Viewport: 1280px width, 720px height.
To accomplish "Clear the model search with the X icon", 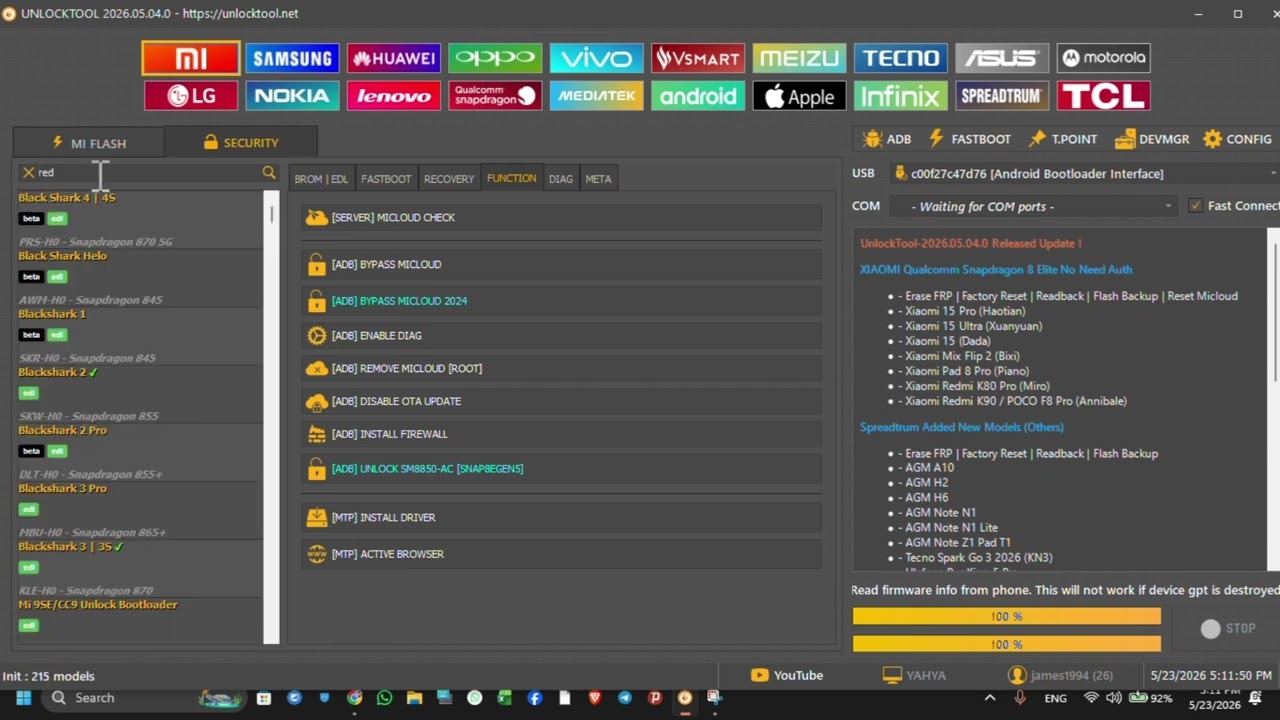I will point(28,173).
